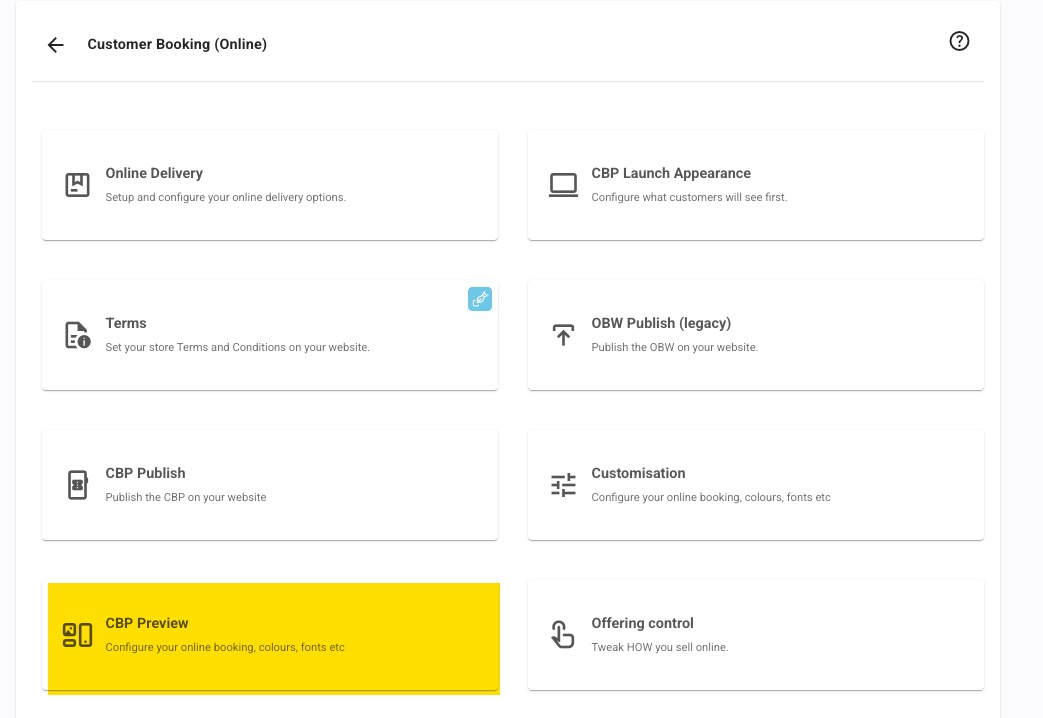
Task: Click the Offering control touch icon
Action: (563, 634)
